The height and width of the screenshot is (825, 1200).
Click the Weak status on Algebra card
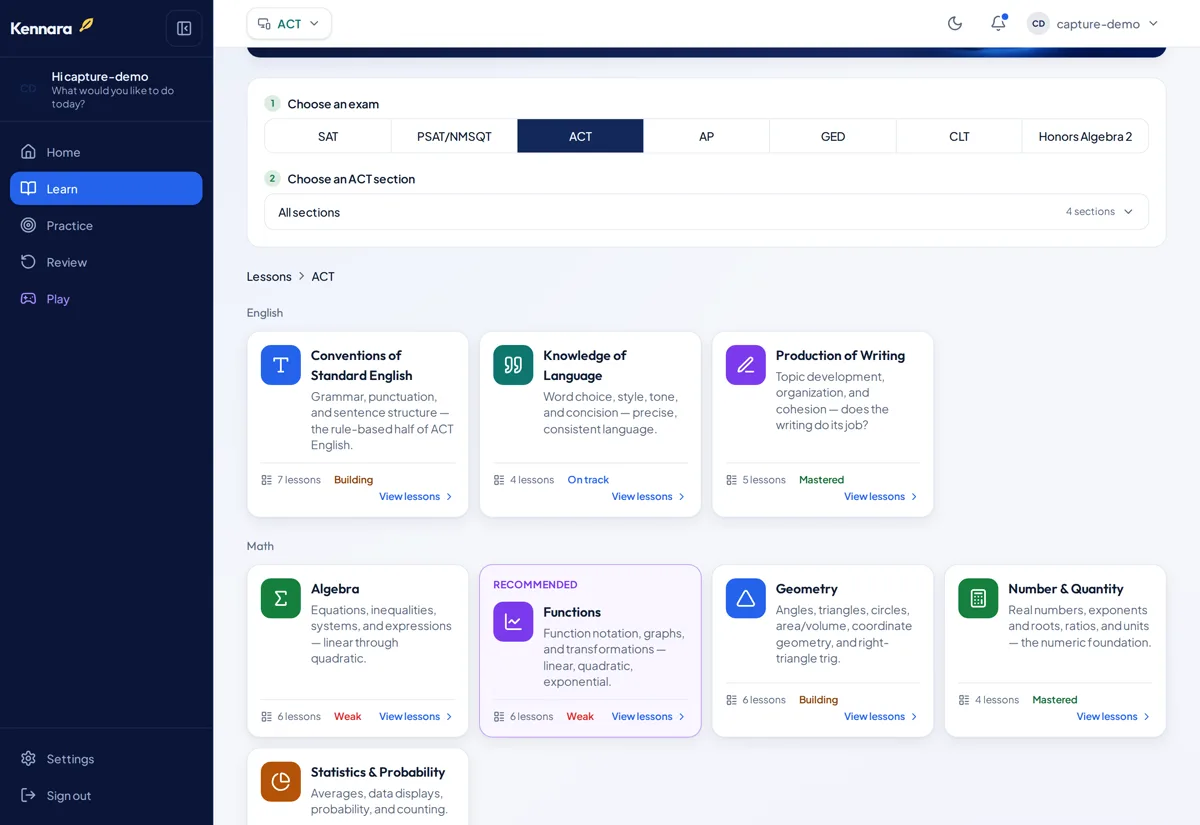click(348, 716)
